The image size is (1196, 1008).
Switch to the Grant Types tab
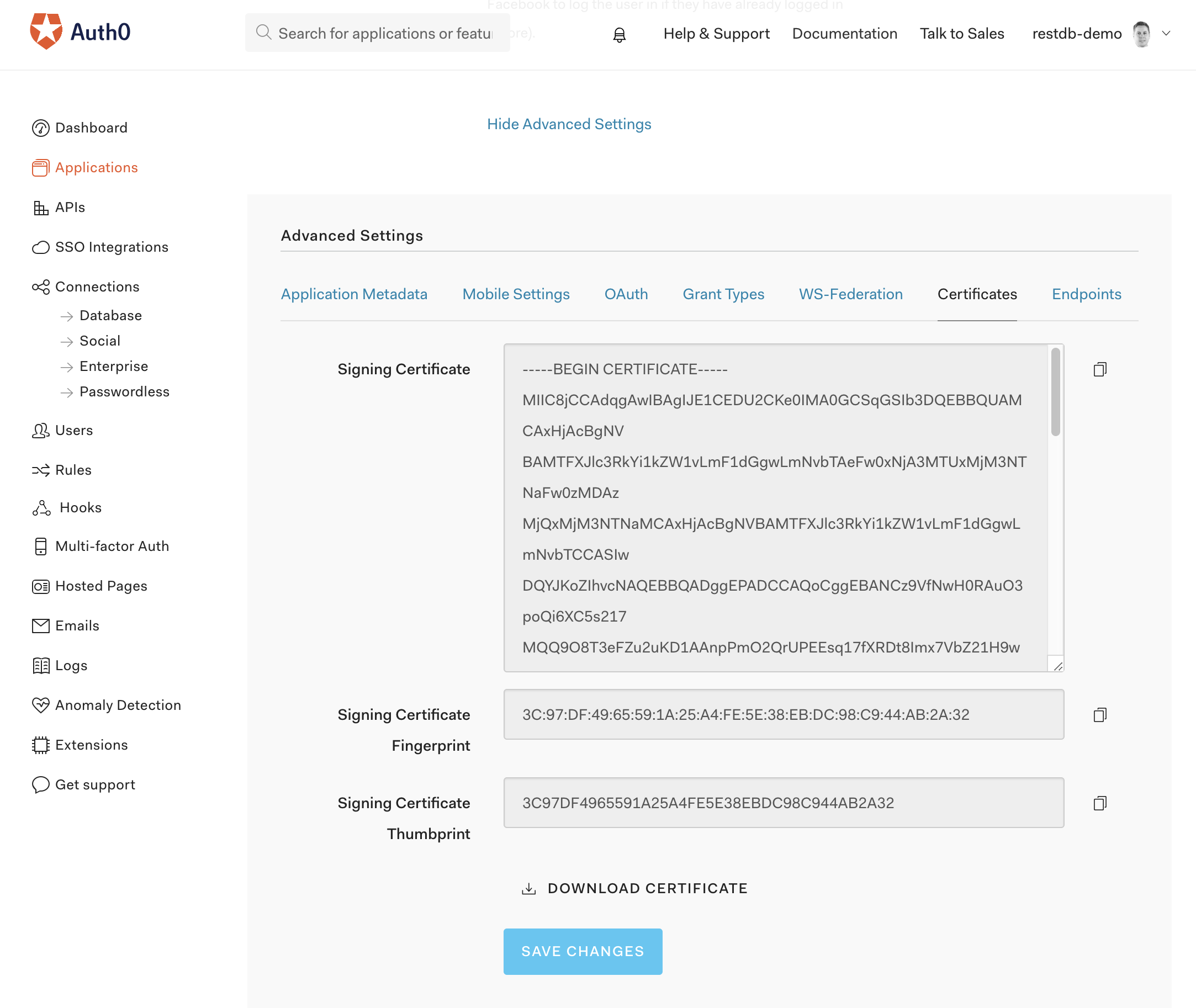coord(723,294)
